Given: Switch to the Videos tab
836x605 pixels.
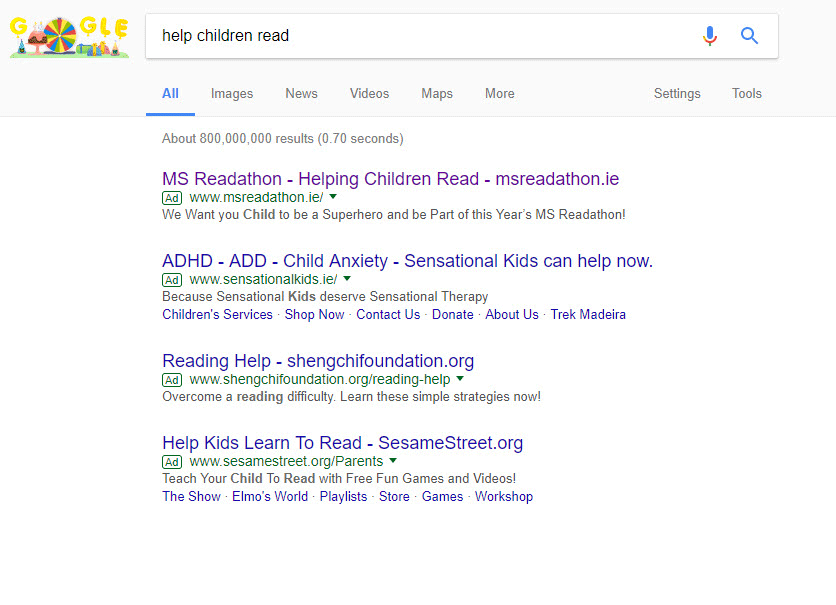Looking at the screenshot, I should 369,94.
